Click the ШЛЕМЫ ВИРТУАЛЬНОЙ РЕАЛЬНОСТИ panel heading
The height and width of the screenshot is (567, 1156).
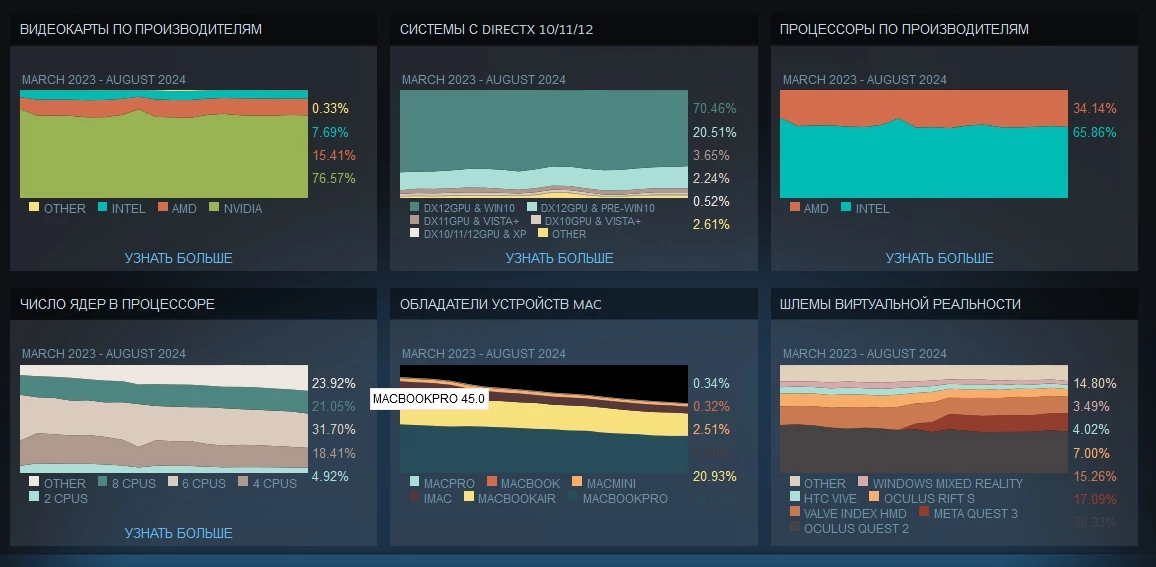[x=900, y=304]
